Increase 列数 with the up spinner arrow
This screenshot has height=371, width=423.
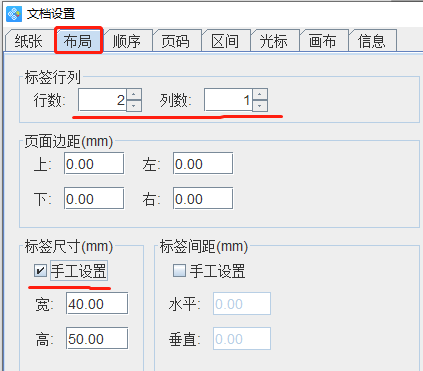[x=260, y=94]
